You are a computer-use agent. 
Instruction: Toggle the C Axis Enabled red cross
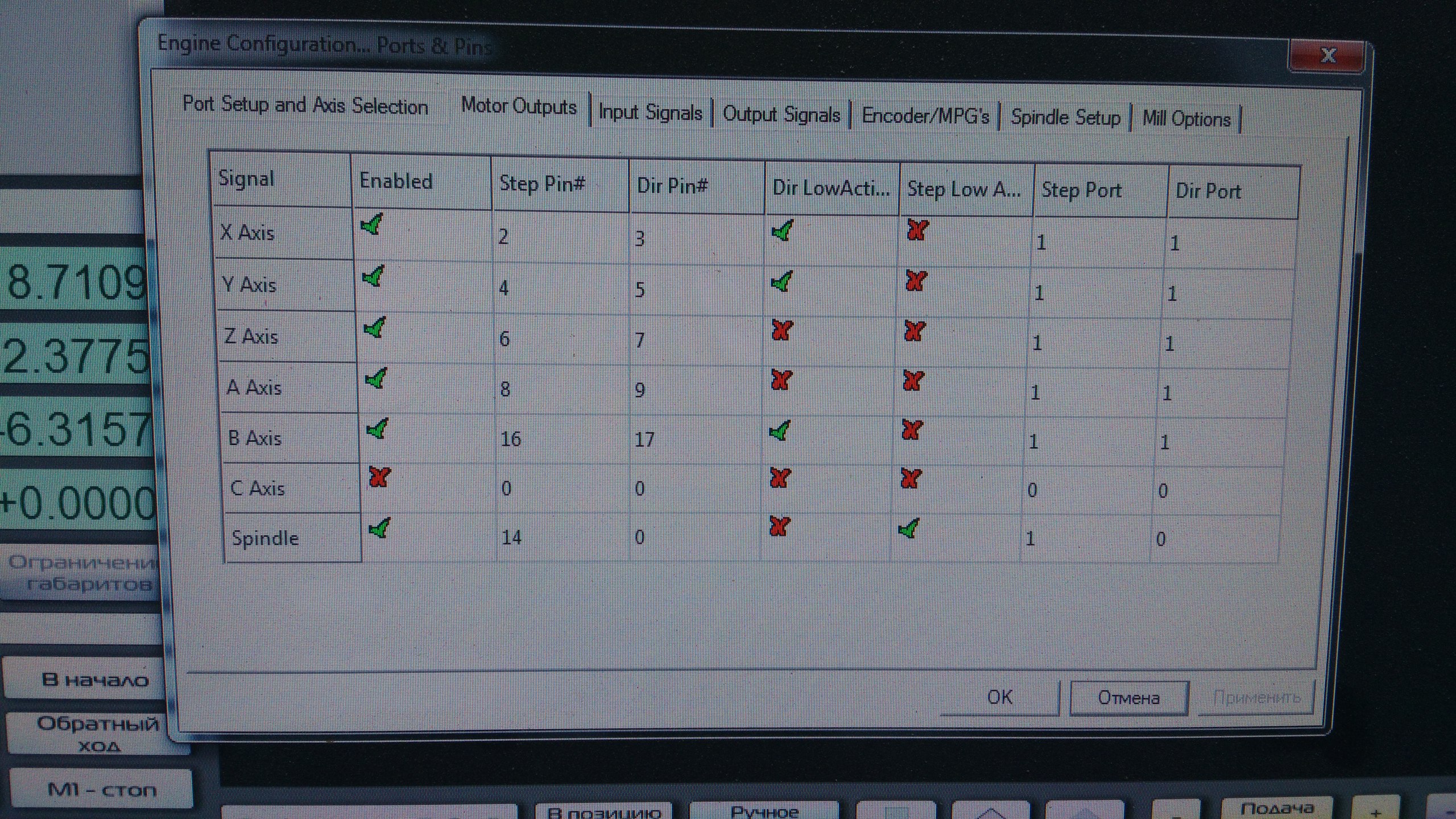click(379, 477)
